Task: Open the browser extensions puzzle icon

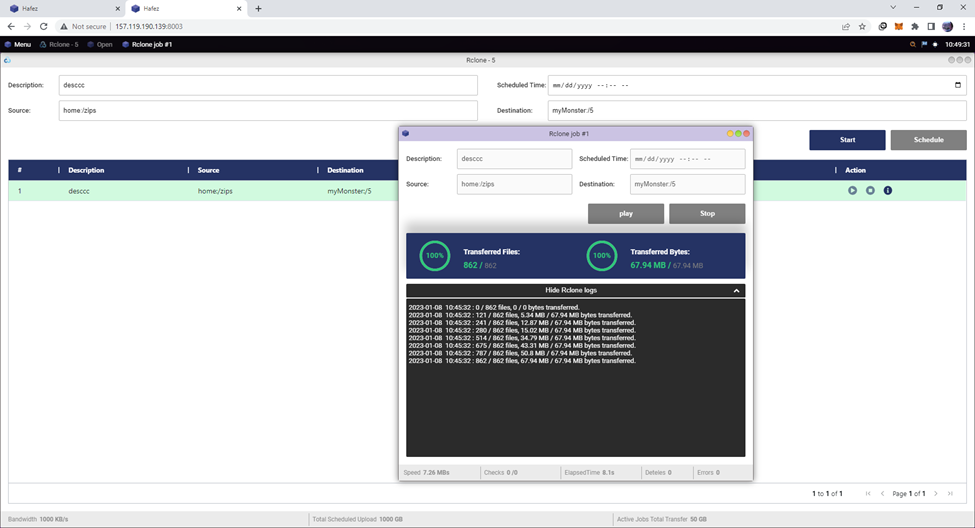Action: point(914,26)
